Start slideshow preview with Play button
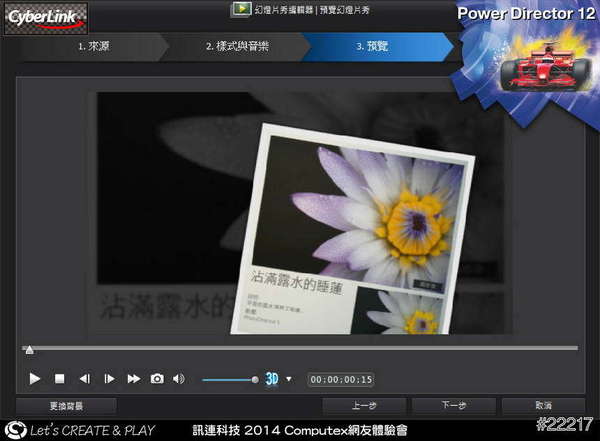The width and height of the screenshot is (600, 441). pos(35,379)
